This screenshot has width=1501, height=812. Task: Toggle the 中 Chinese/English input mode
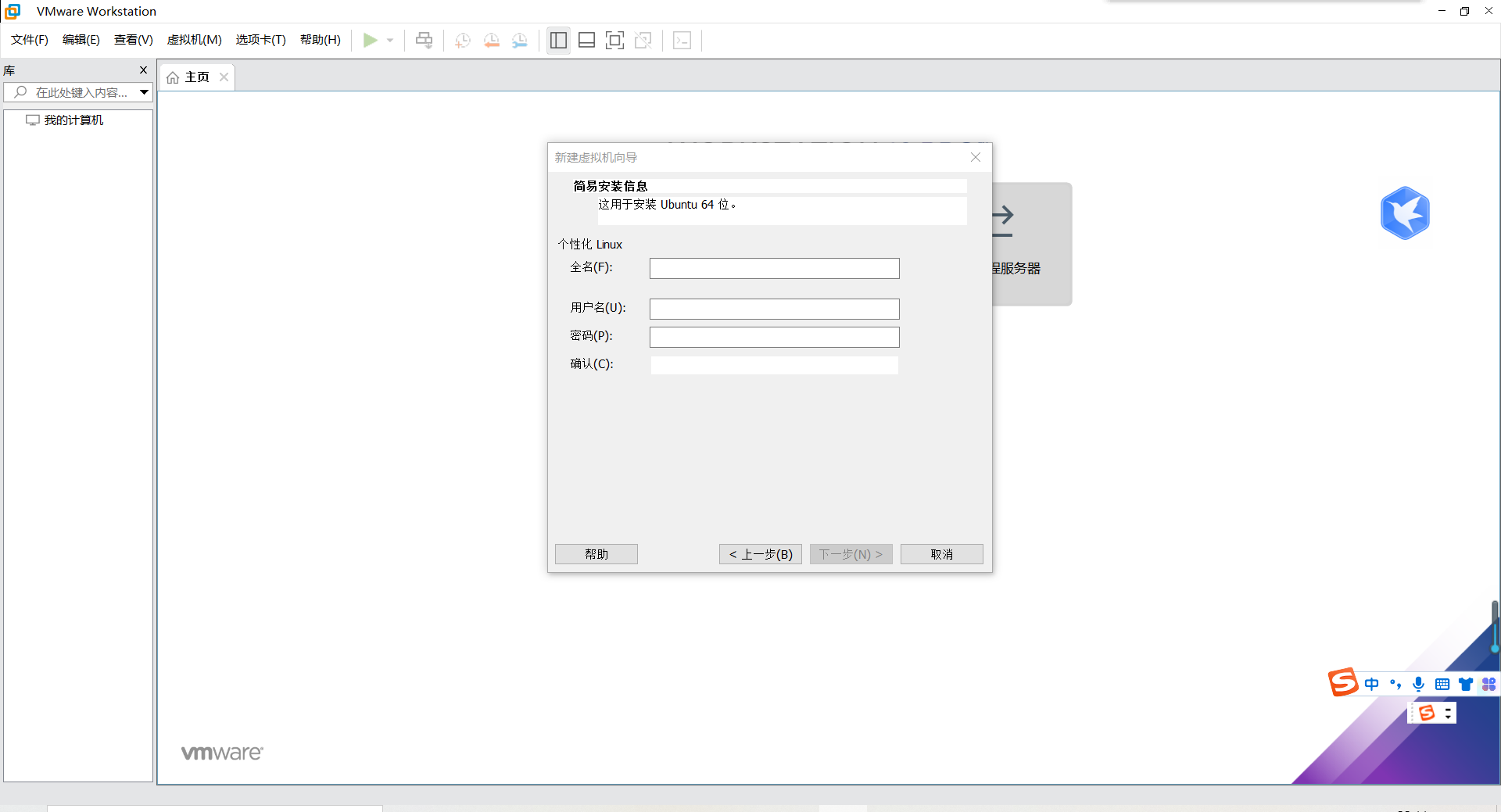click(x=1372, y=685)
